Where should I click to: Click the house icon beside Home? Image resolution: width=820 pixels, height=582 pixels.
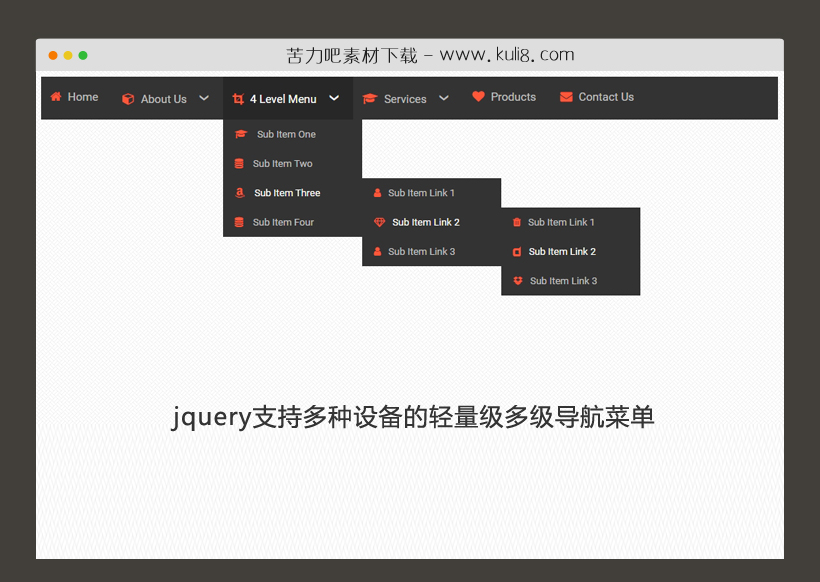coord(57,97)
